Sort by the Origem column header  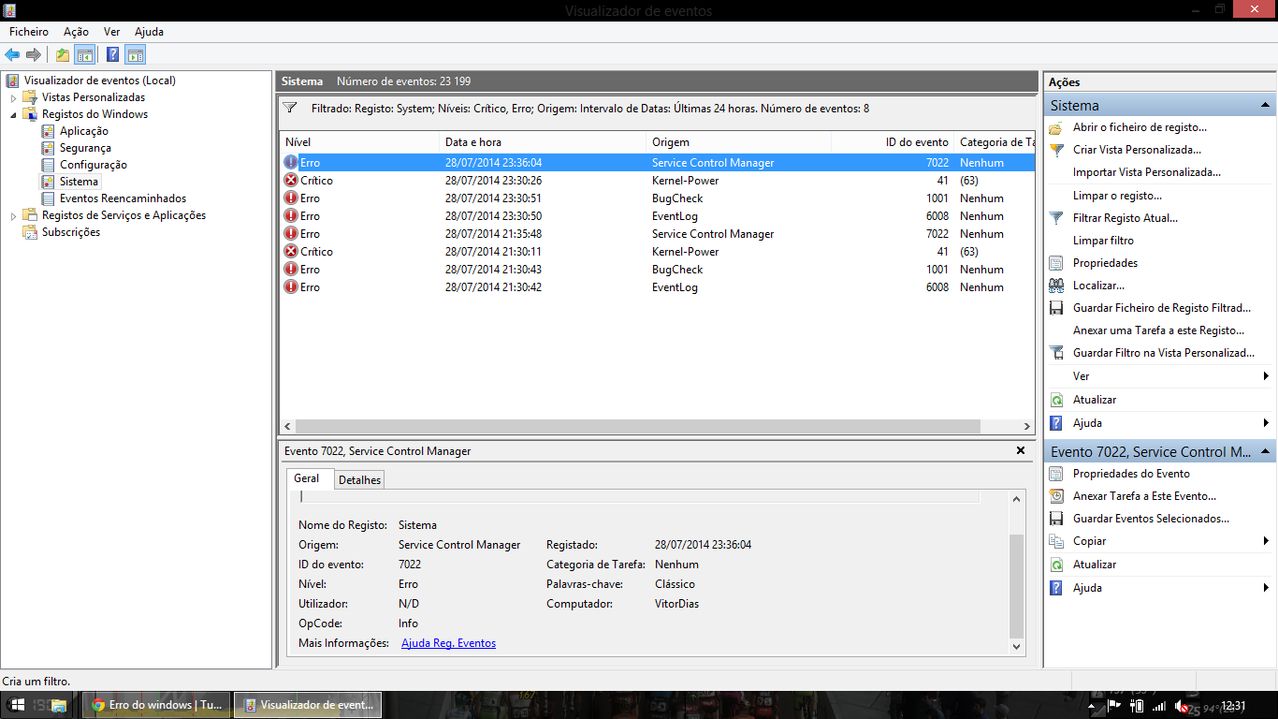738,142
